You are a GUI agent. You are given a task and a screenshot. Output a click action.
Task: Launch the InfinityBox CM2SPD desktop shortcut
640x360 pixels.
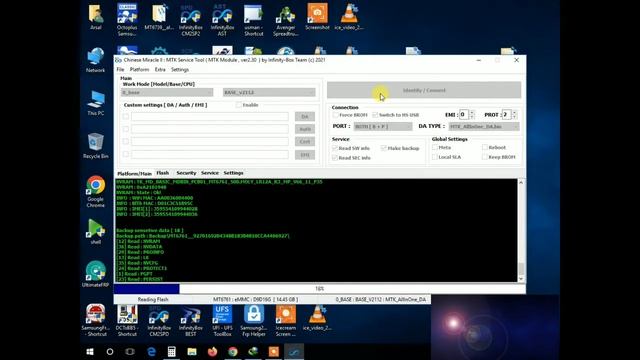pyautogui.click(x=159, y=320)
